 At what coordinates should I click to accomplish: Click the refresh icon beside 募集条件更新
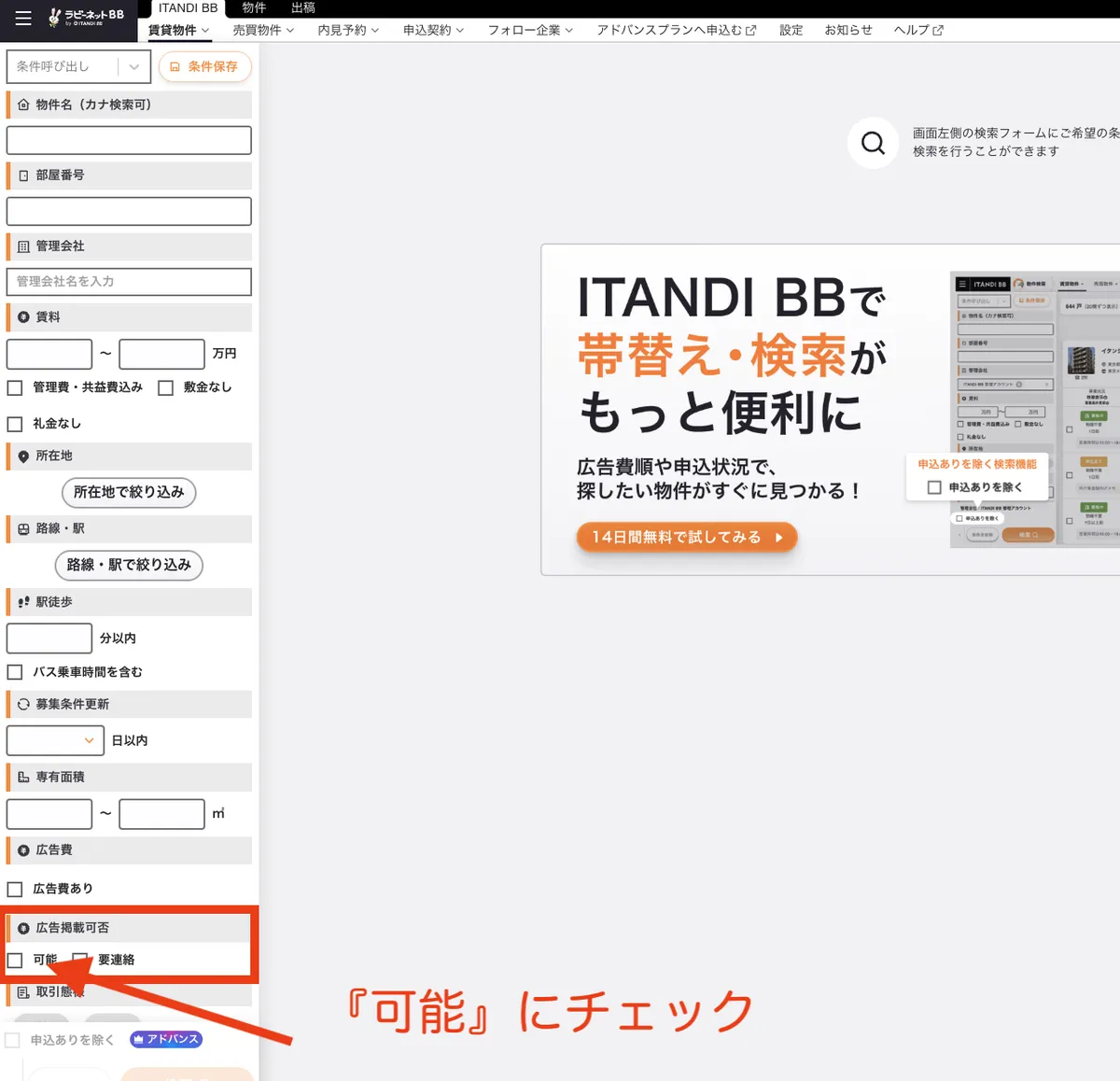click(23, 705)
